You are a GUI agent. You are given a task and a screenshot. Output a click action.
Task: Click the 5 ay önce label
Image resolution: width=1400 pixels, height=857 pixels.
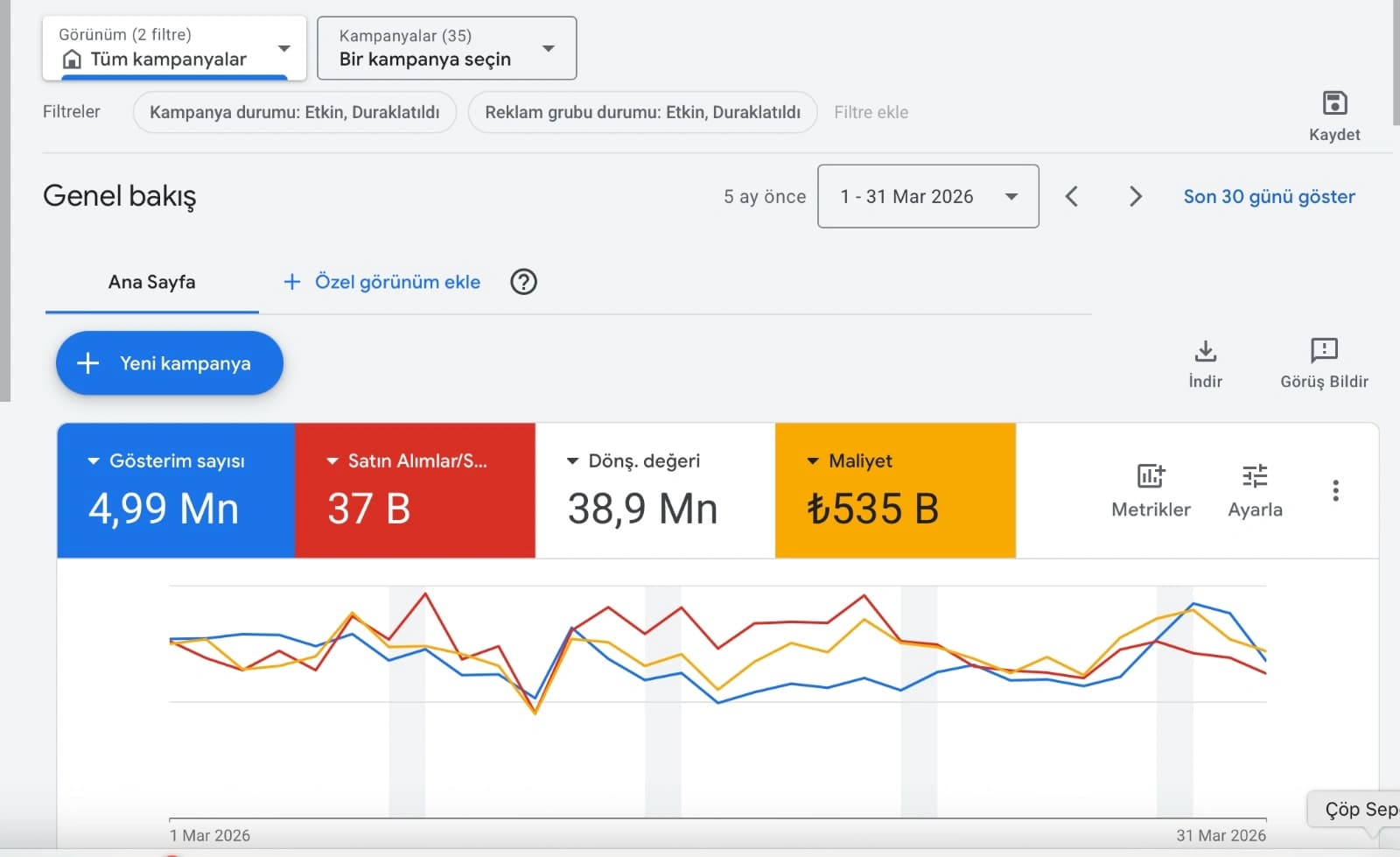click(x=765, y=196)
